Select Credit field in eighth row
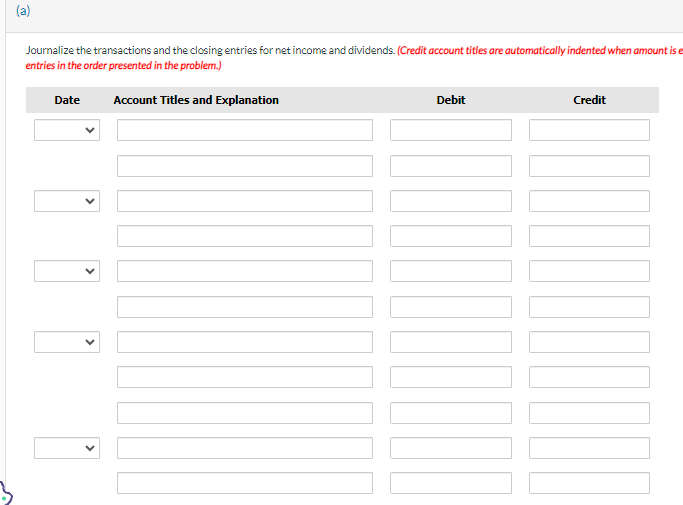The height and width of the screenshot is (505, 683). [589, 377]
